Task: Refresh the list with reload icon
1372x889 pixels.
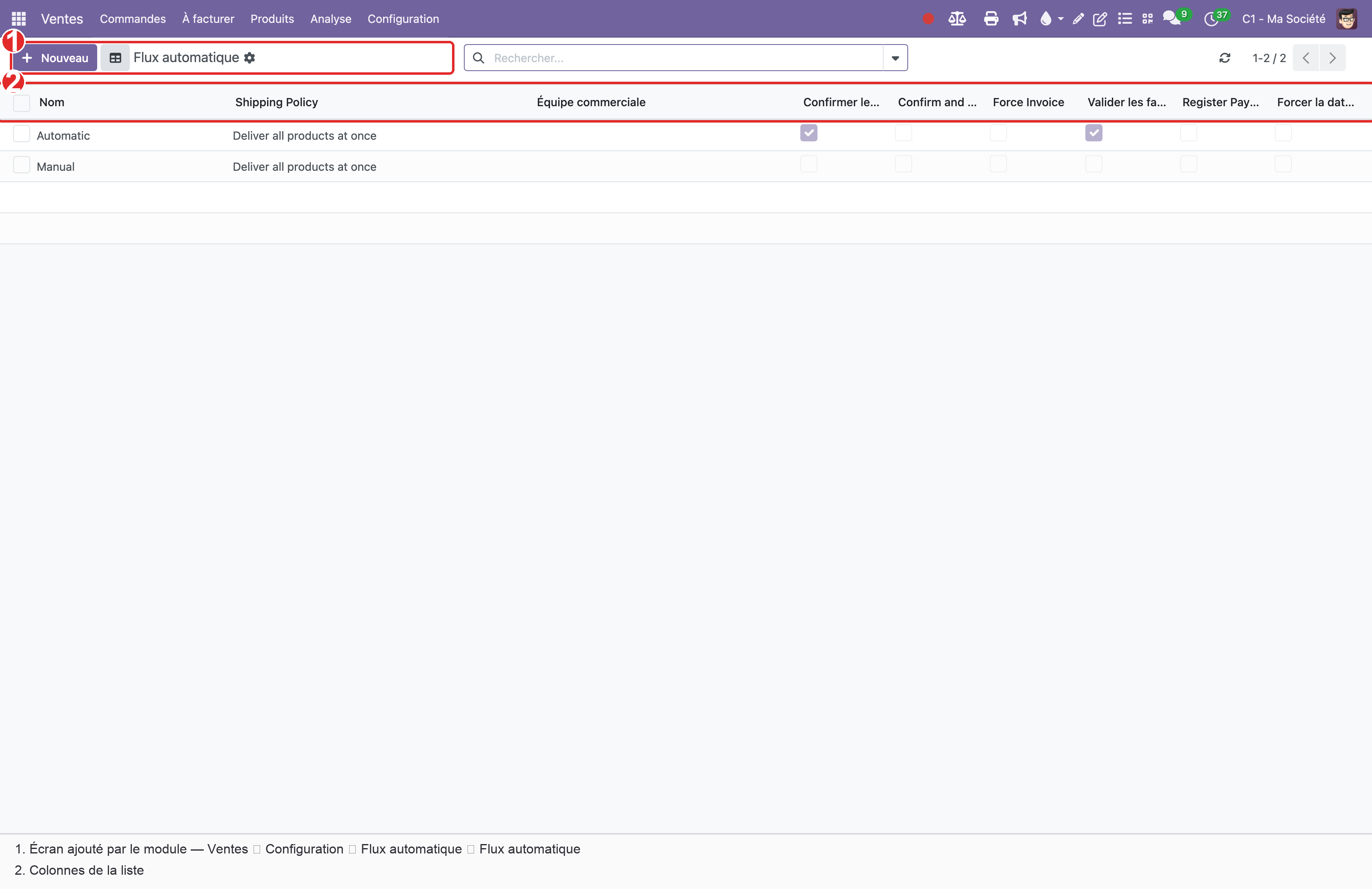Action: point(1225,58)
